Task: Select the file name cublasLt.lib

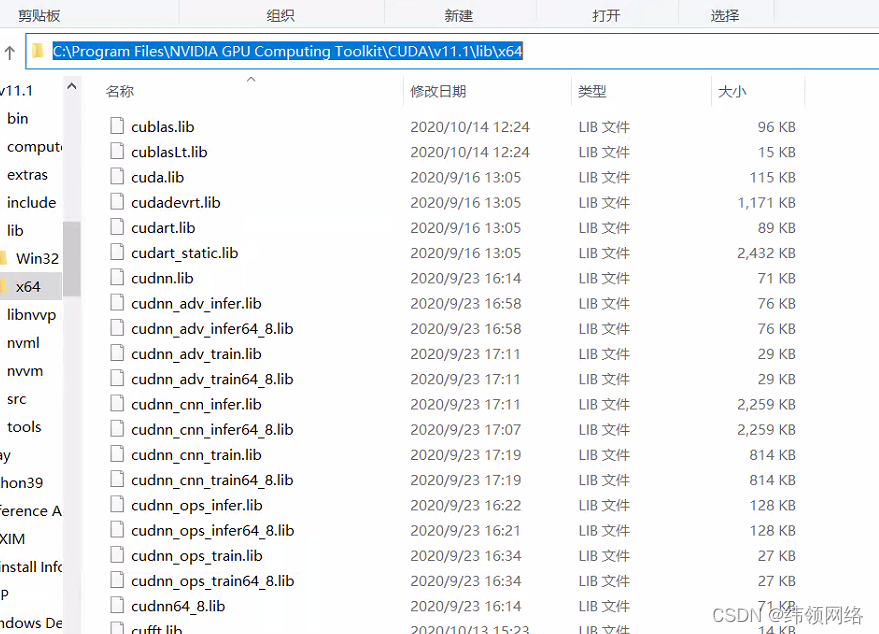Action: [169, 152]
